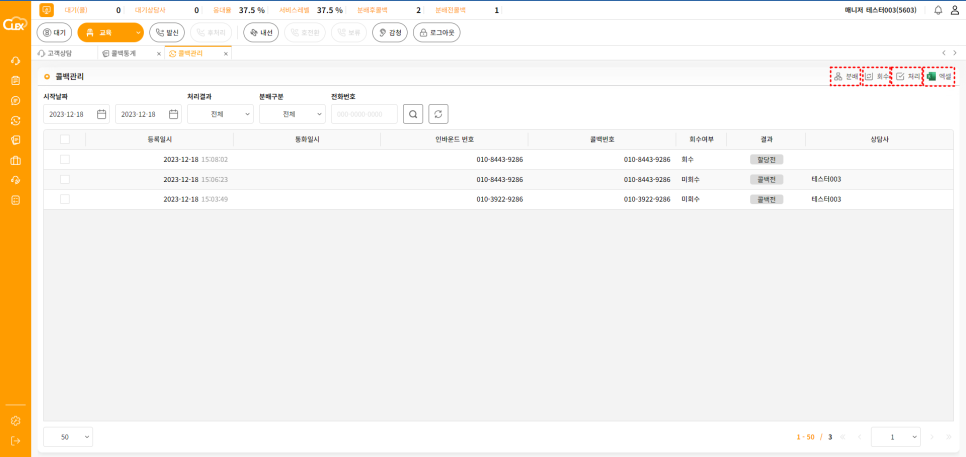966x457 pixels.
Task: Check the row registered at 15:08:02
Action: (65, 159)
